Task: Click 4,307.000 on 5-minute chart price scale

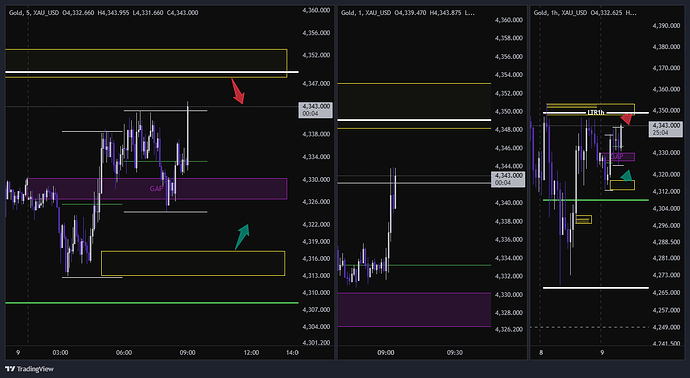Action: 316,310
